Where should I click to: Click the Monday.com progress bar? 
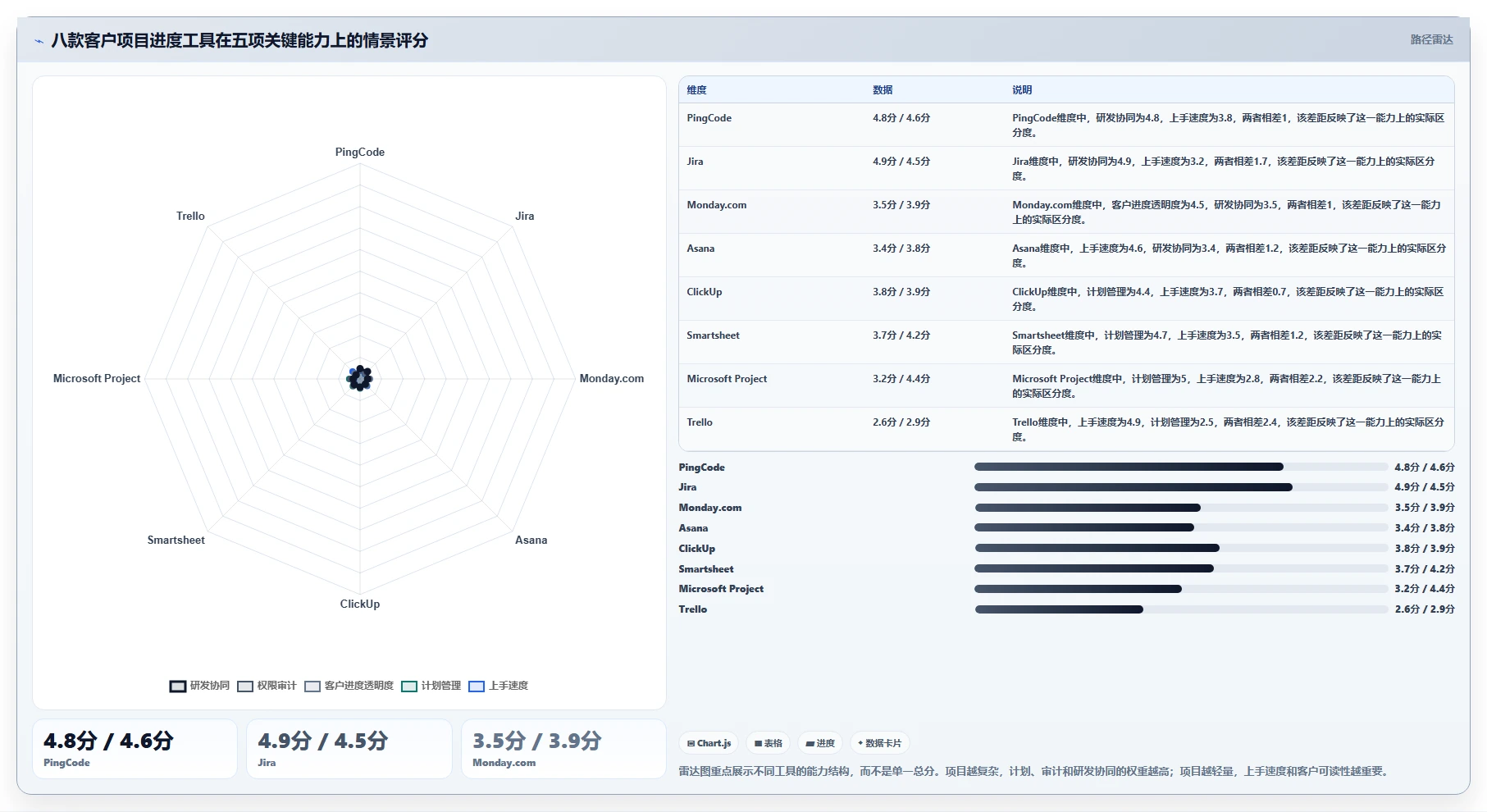point(1181,508)
